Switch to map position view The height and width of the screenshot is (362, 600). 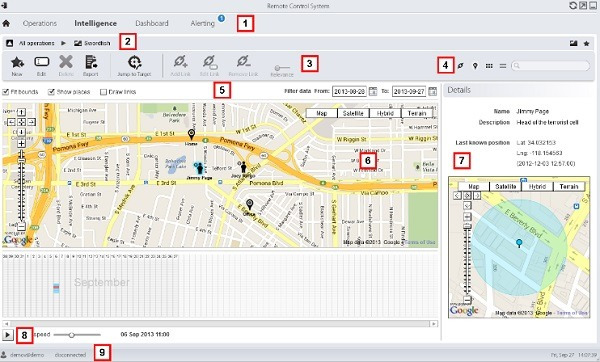[475, 66]
